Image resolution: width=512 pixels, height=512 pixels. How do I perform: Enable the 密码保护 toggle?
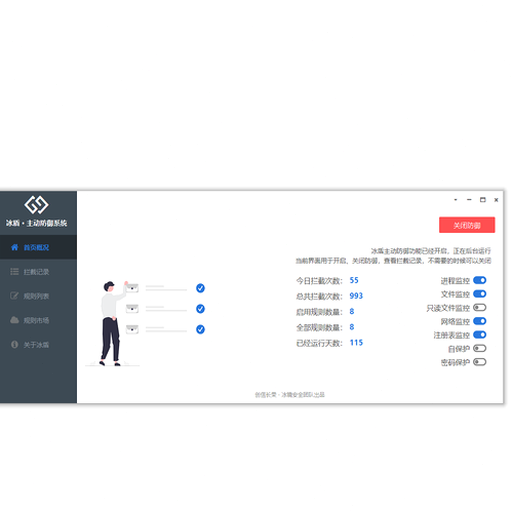(x=480, y=362)
